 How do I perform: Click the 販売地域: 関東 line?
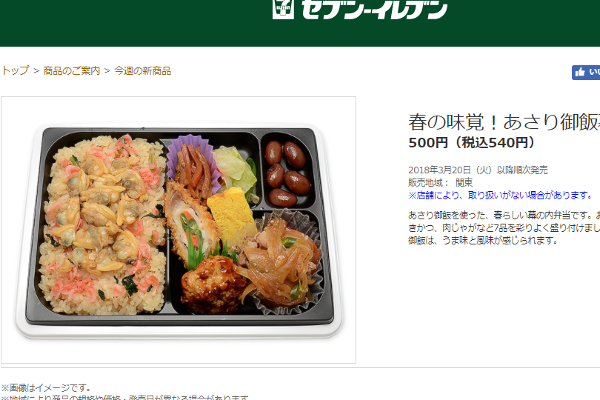440,183
